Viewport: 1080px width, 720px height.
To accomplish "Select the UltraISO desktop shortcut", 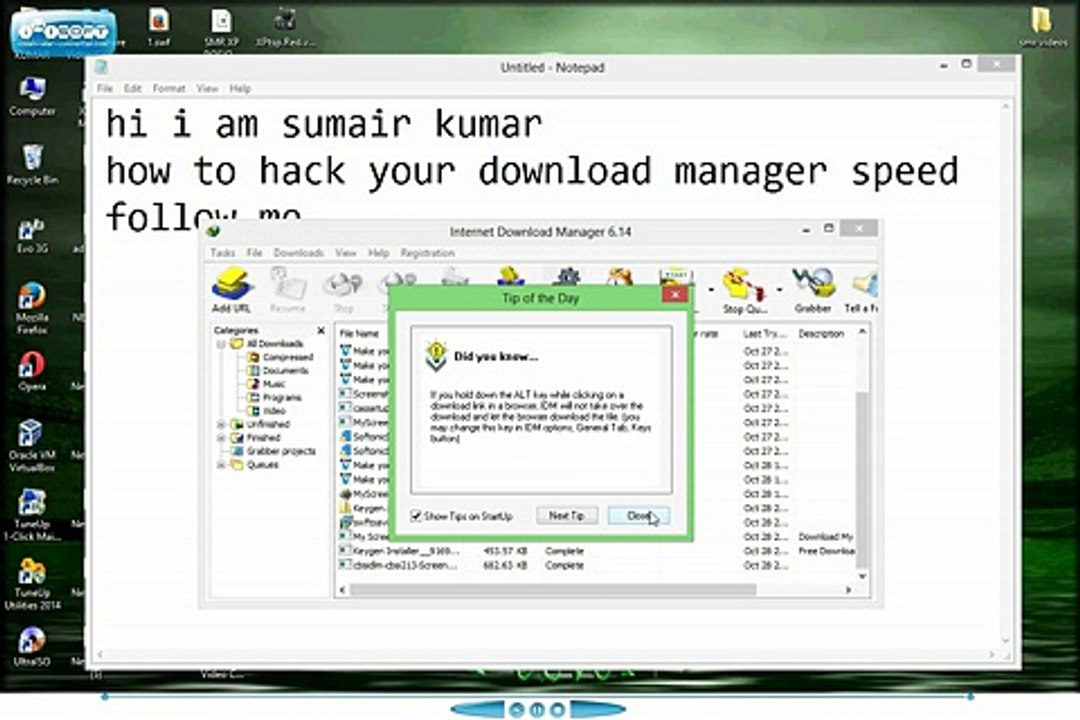I will coord(32,647).
